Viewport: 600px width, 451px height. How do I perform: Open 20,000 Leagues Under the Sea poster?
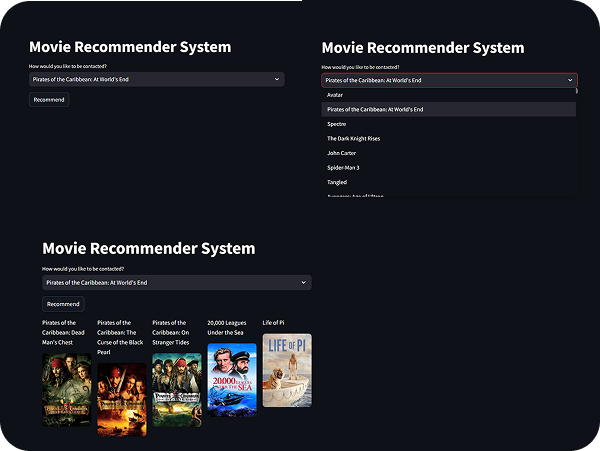(232, 379)
